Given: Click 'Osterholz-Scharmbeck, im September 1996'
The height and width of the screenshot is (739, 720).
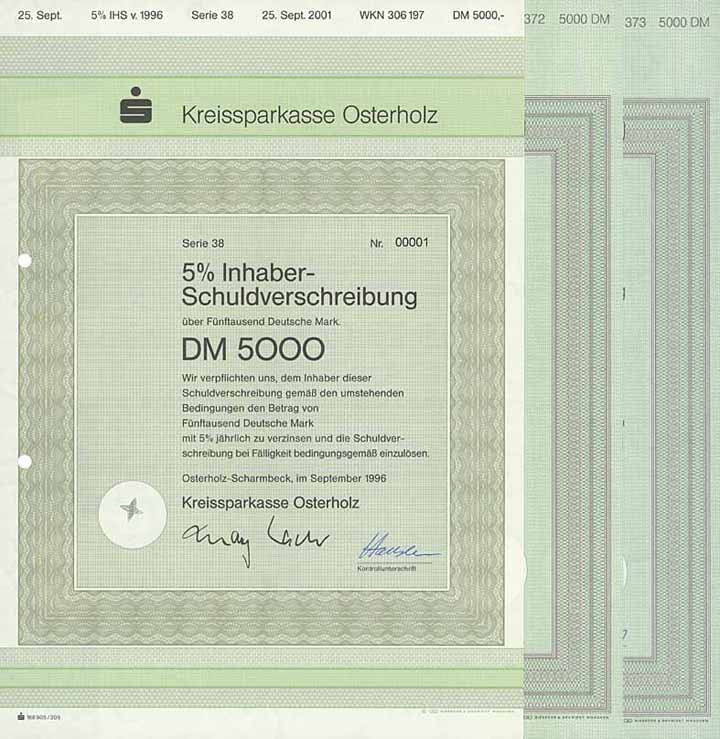Looking at the screenshot, I should (x=284, y=478).
